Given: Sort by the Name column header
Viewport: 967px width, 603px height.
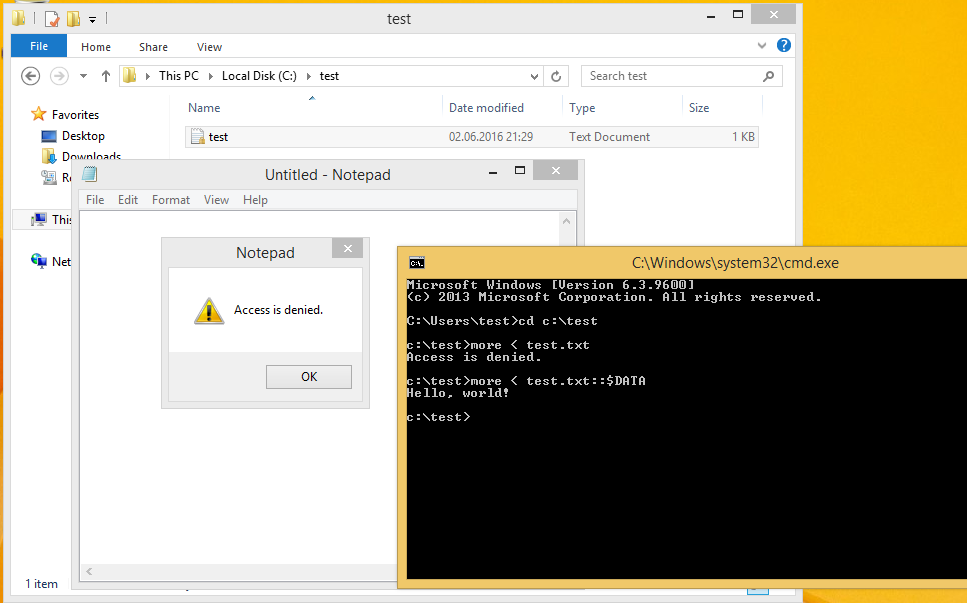Looking at the screenshot, I should pyautogui.click(x=204, y=107).
